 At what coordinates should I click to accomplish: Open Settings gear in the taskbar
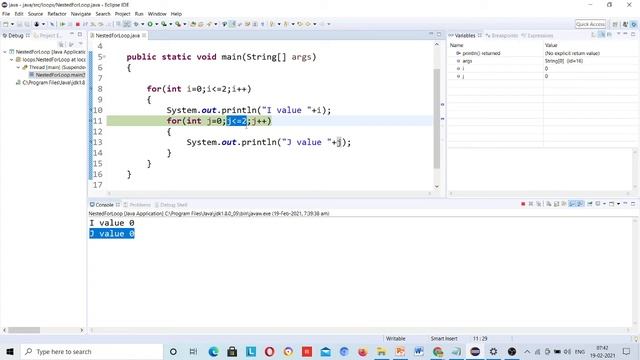point(493,351)
